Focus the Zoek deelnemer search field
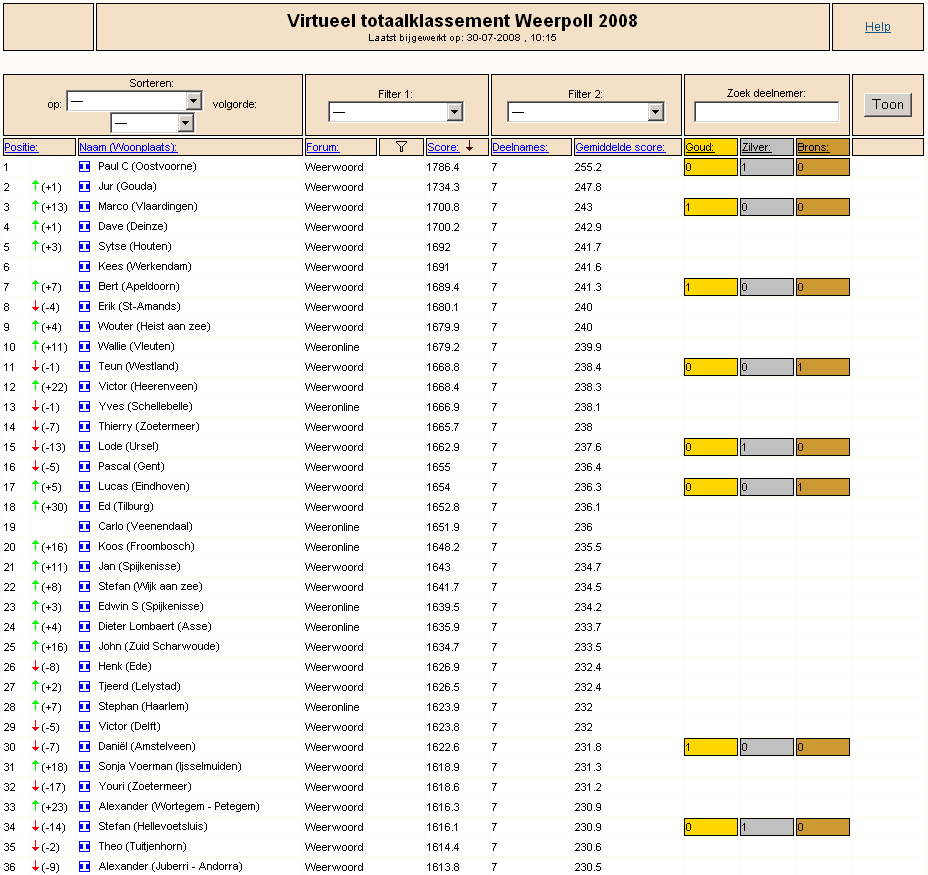The image size is (928, 875). pos(766,111)
